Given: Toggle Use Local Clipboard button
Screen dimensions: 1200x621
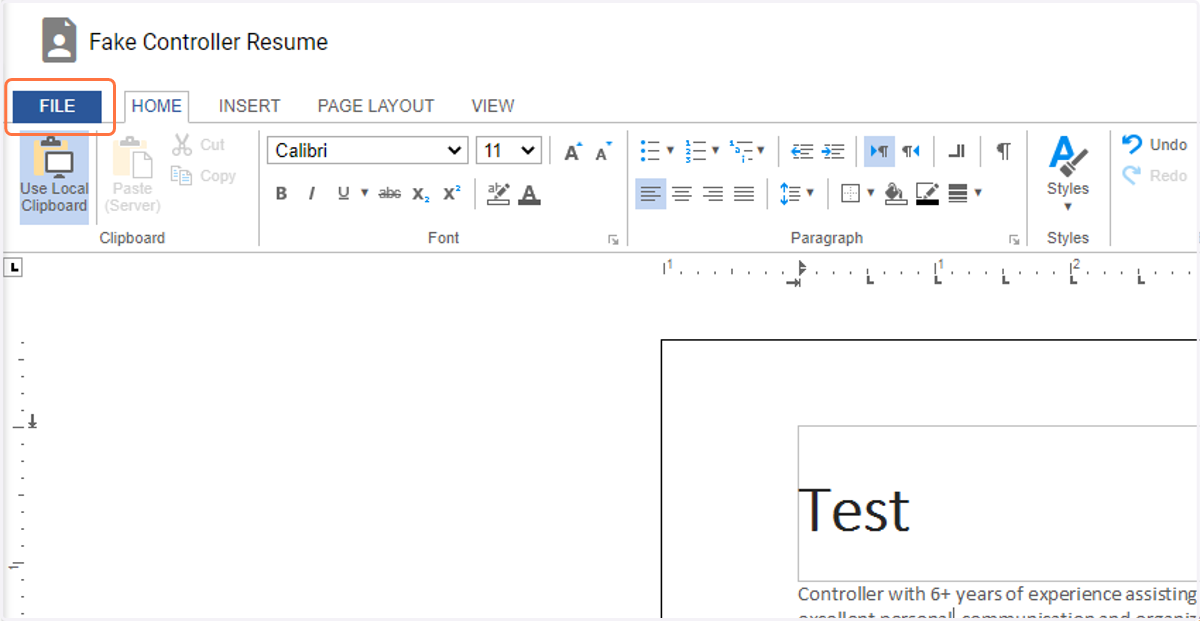Looking at the screenshot, I should coord(54,177).
